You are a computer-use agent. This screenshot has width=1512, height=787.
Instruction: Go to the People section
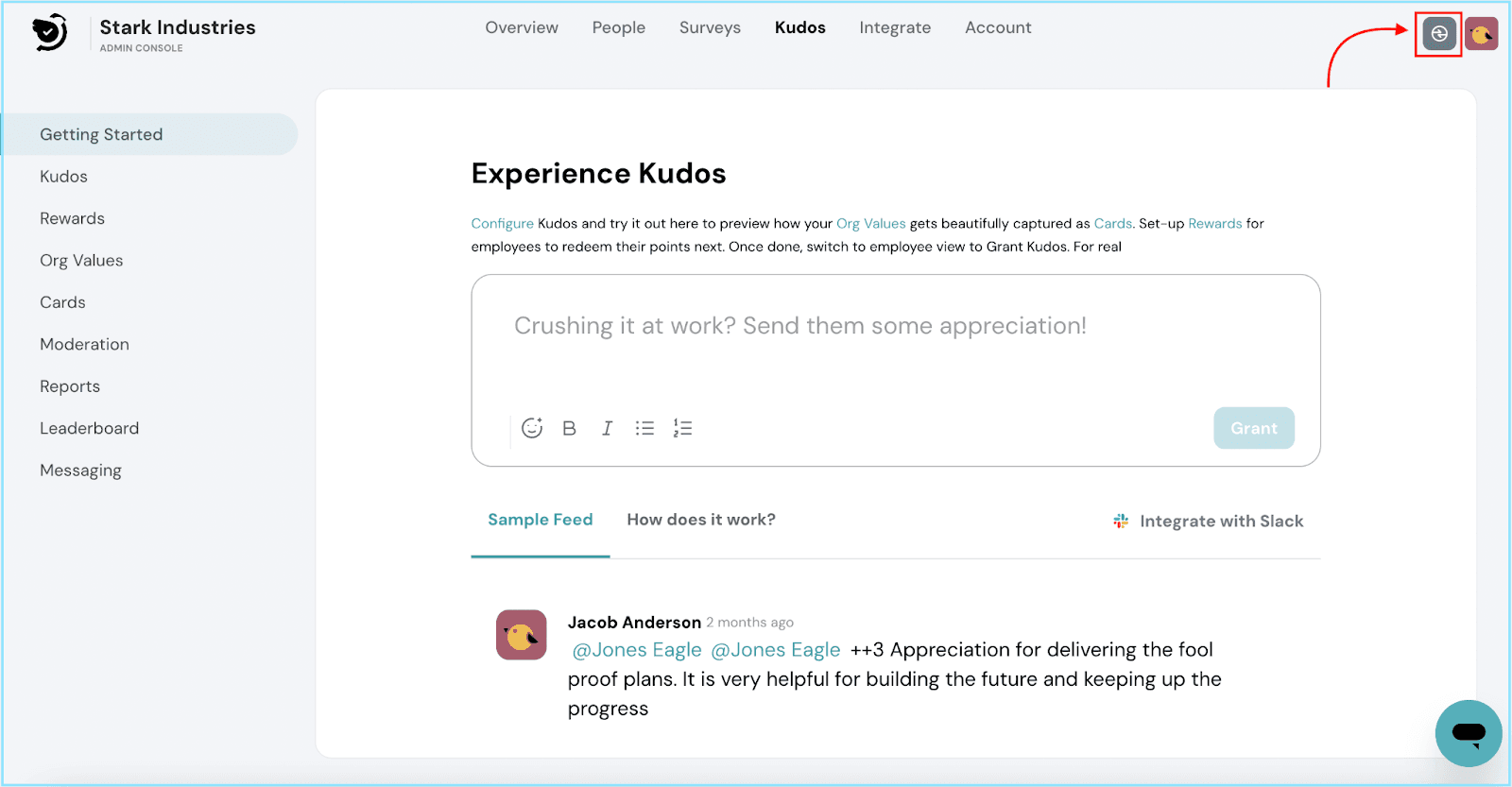tap(618, 27)
